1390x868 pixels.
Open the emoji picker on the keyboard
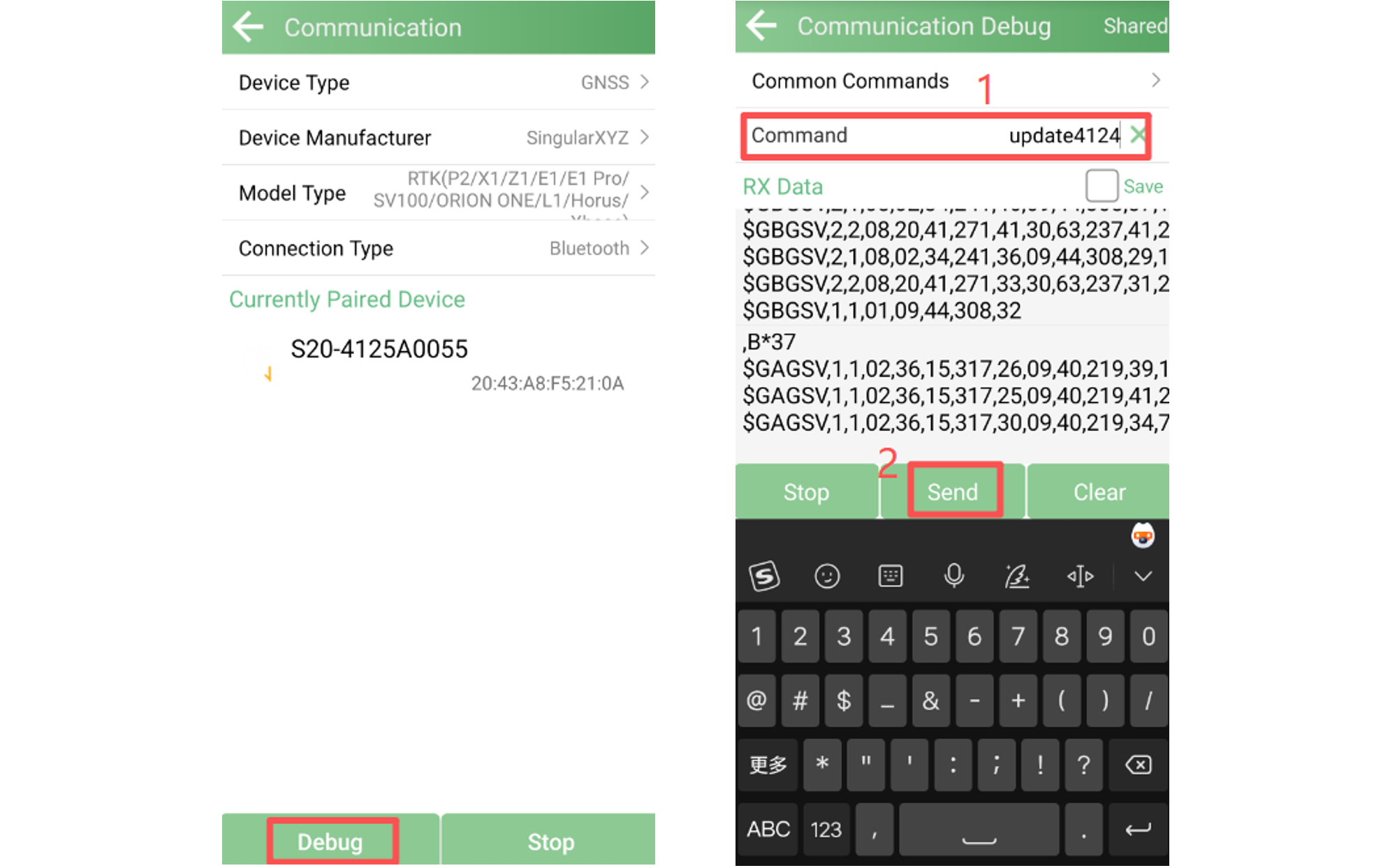point(827,576)
